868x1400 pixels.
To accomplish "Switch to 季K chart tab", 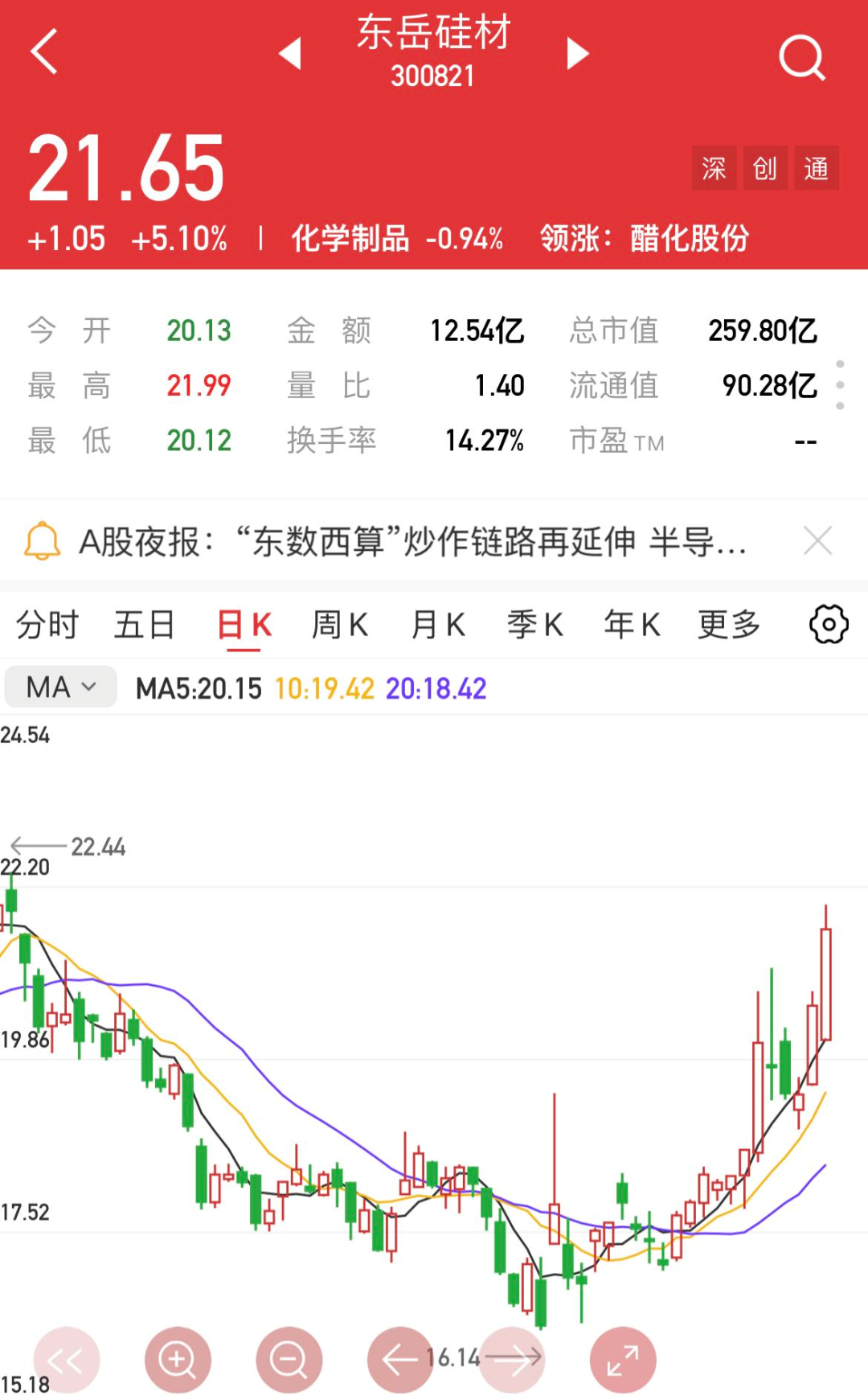I will pyautogui.click(x=535, y=624).
